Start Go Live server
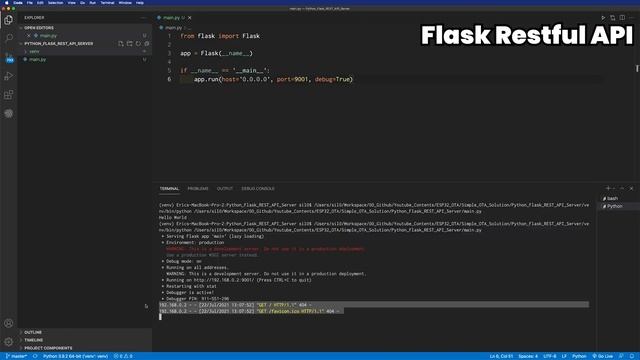 (603, 356)
